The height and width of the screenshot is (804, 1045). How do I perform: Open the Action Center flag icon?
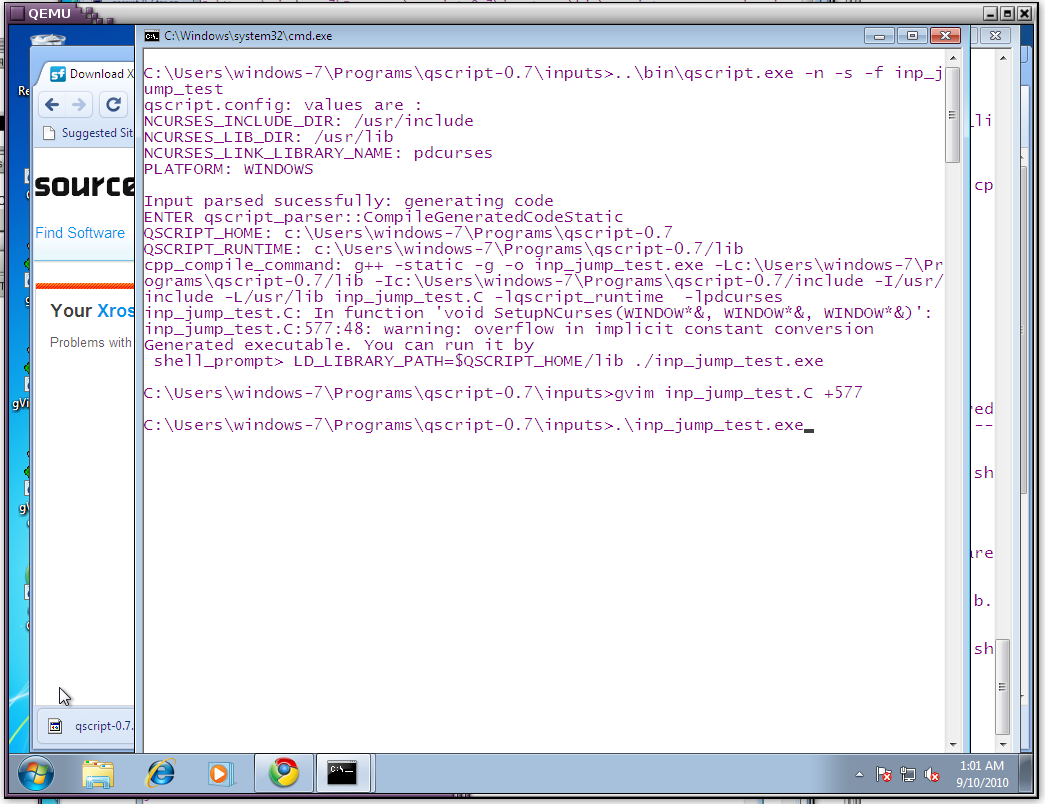pyautogui.click(x=884, y=774)
